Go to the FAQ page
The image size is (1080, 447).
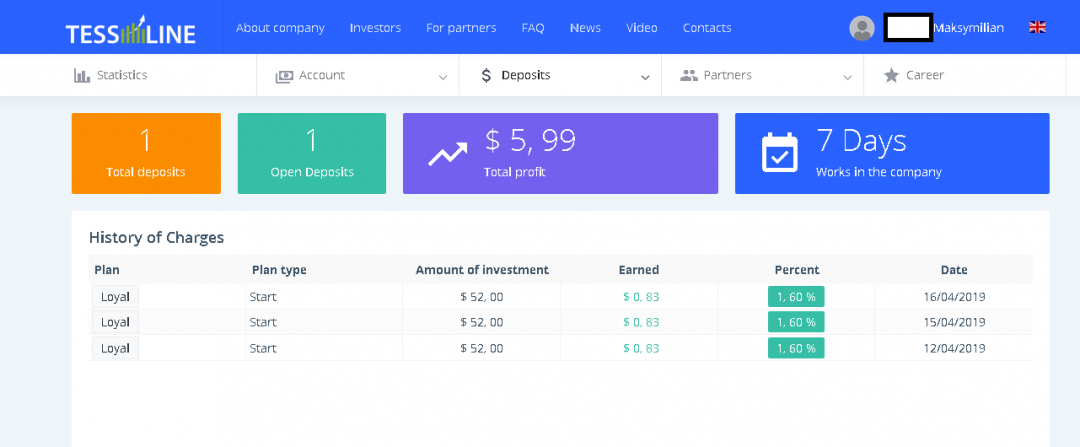(x=533, y=28)
